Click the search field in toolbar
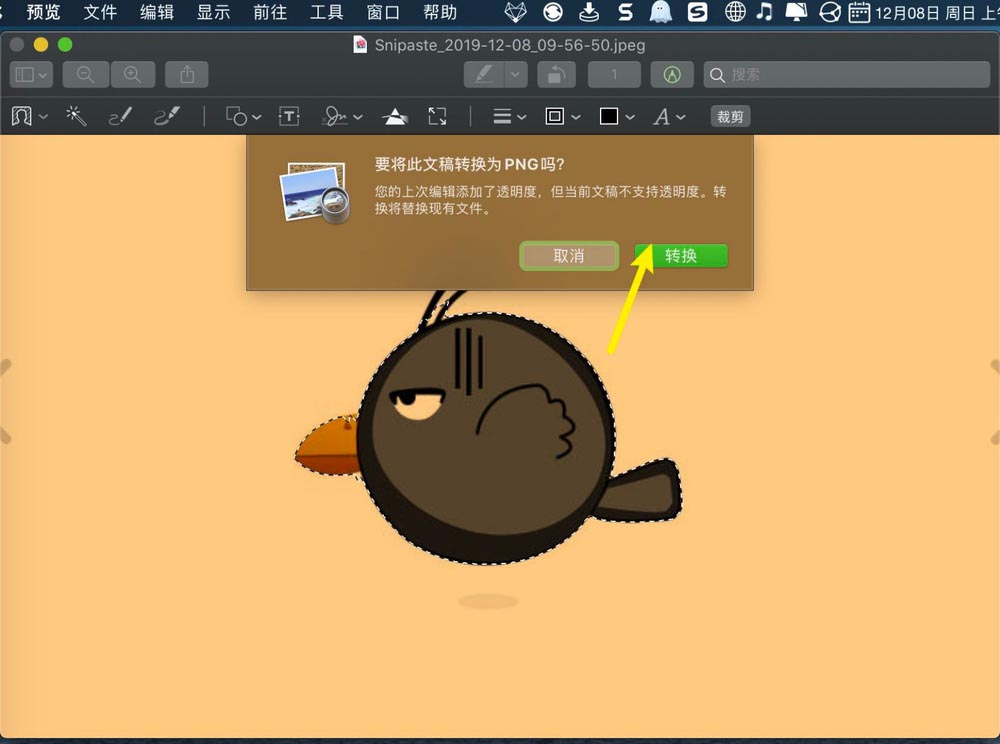The width and height of the screenshot is (1000, 744). 847,75
